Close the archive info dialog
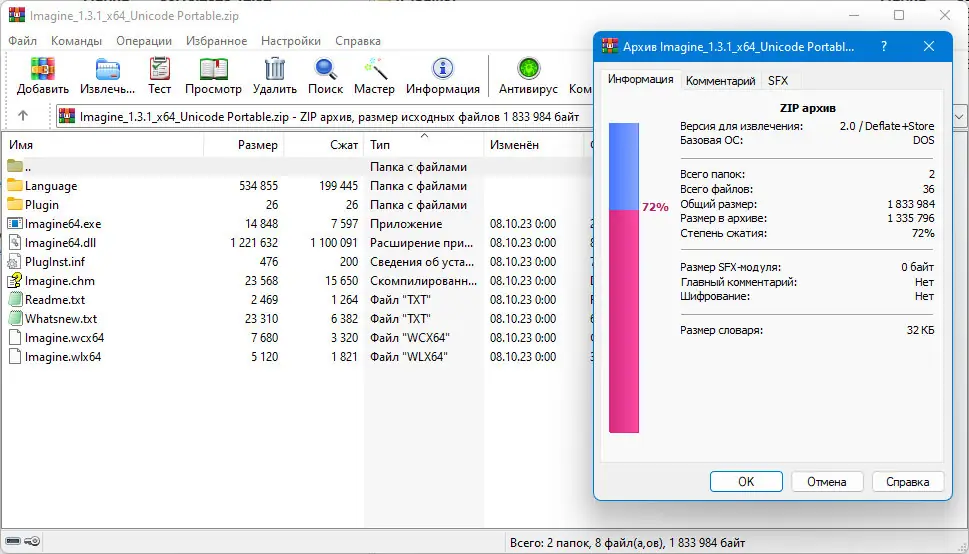The height and width of the screenshot is (554, 969). coord(929,46)
